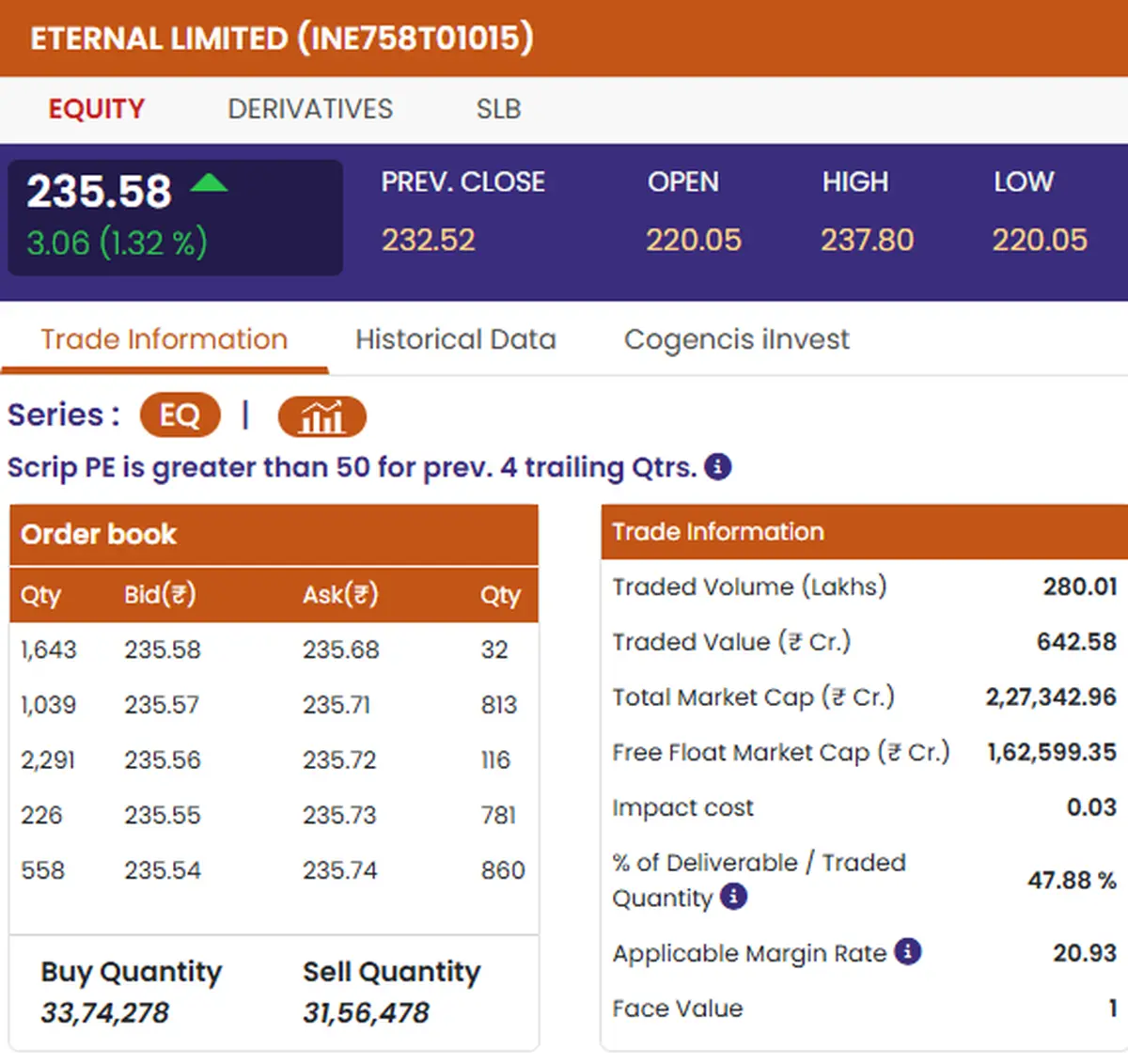Click ask quantity 32

tap(494, 649)
